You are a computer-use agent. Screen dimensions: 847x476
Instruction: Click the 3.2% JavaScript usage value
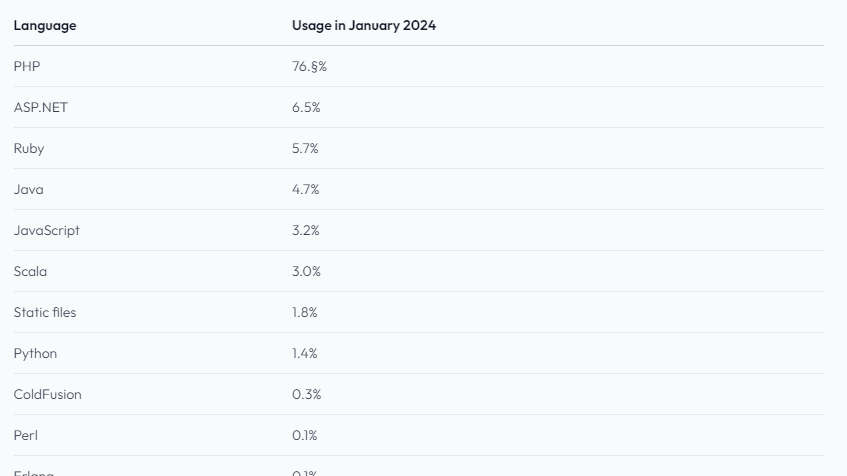pos(306,231)
